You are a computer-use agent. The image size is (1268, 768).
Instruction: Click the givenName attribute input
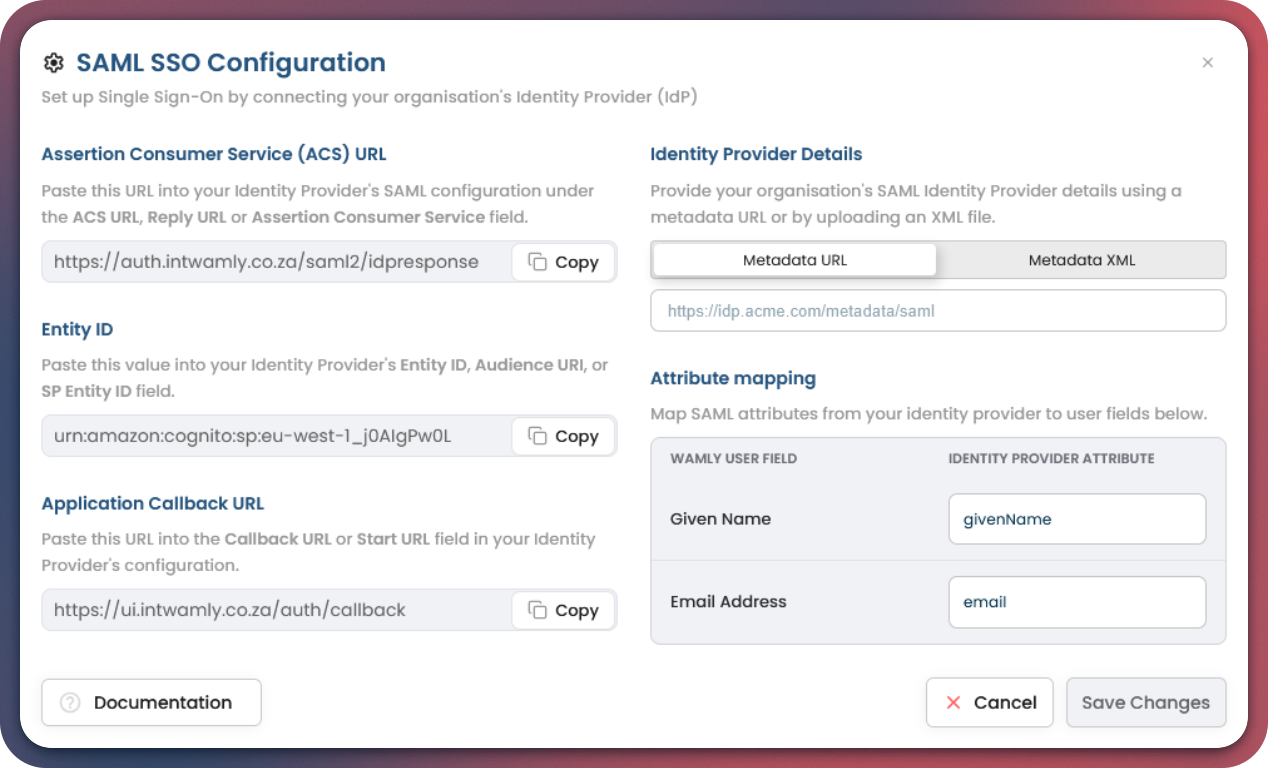(x=1076, y=519)
